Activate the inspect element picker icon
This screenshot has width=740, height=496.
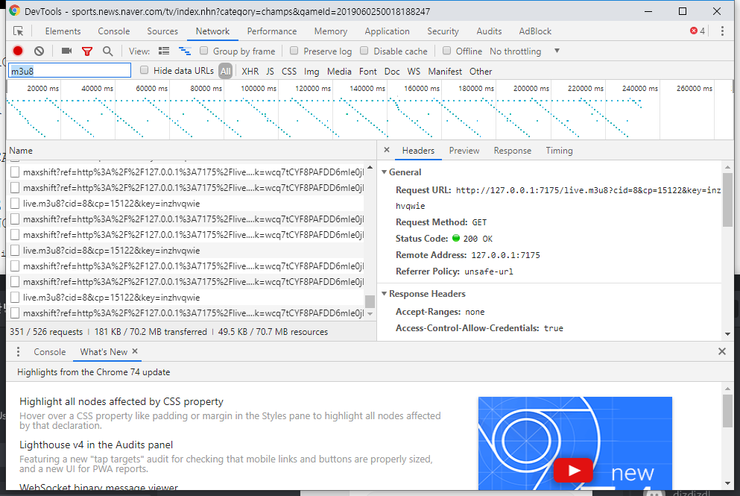coord(18,31)
